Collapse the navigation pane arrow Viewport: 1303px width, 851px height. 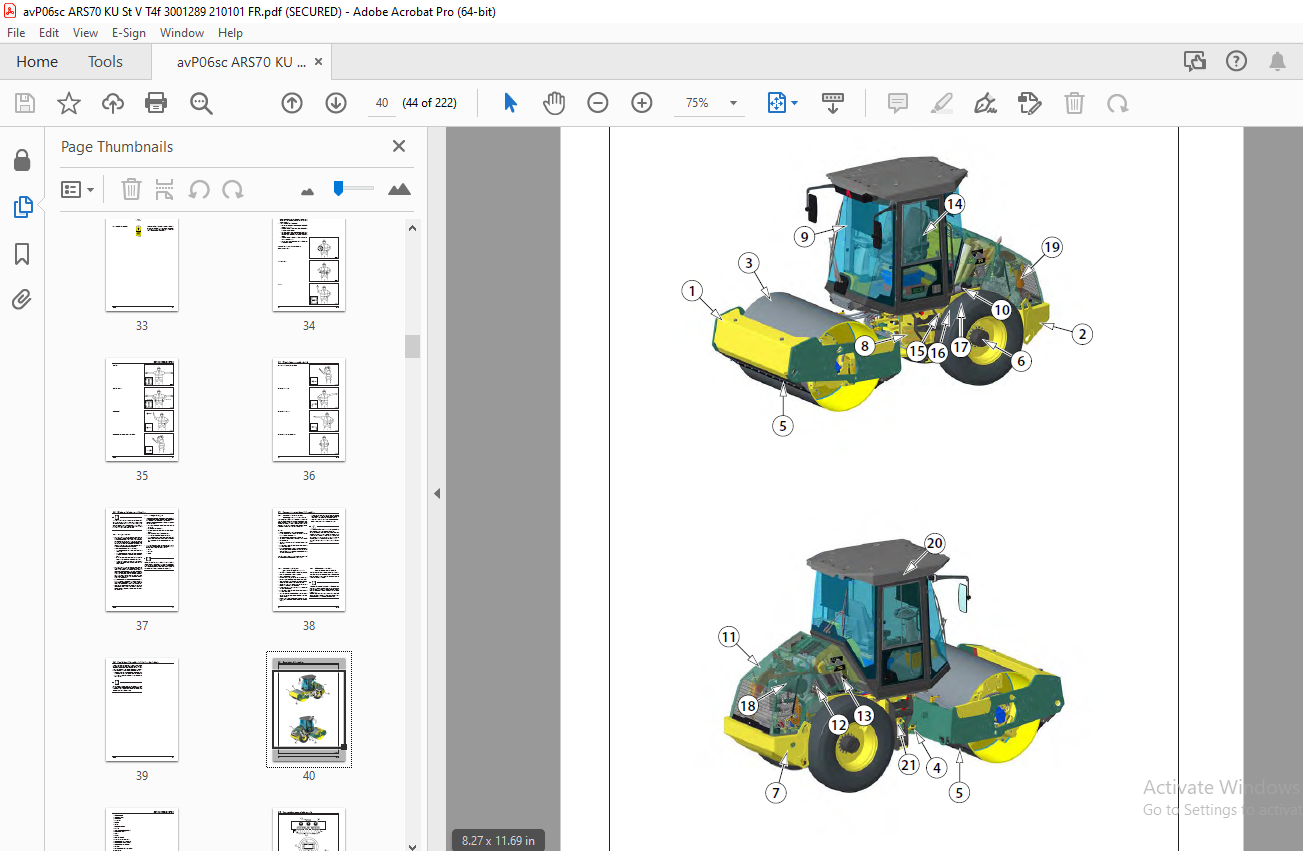[436, 493]
